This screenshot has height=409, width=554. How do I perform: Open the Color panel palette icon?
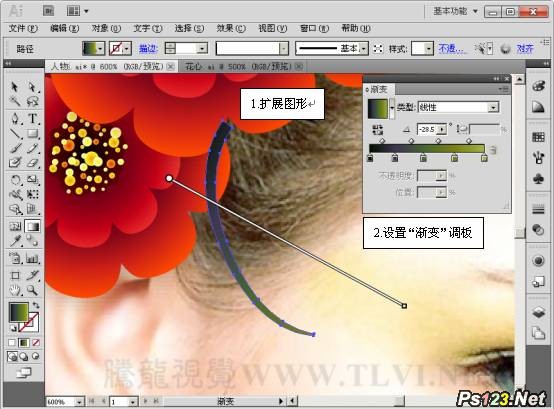[x=538, y=86]
